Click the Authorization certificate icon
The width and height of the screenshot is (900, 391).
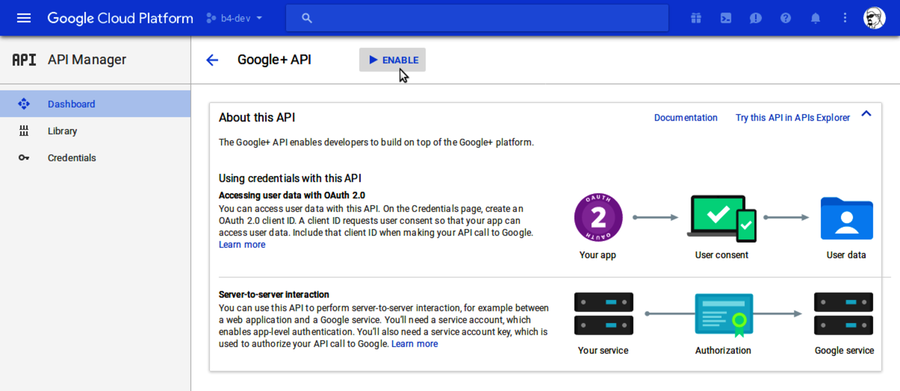pos(724,315)
